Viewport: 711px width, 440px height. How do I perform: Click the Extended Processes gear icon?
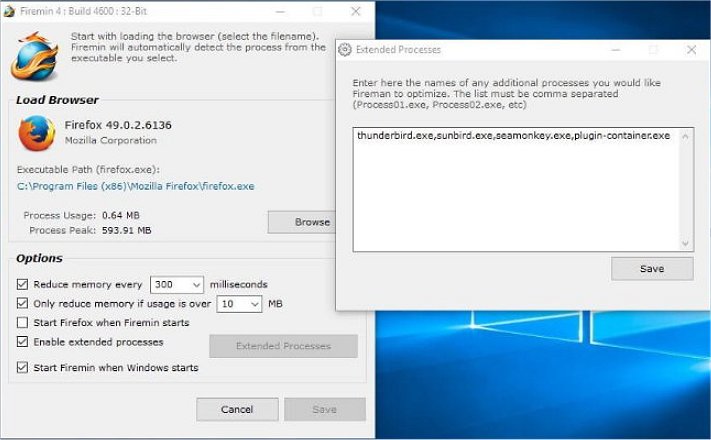pyautogui.click(x=345, y=49)
